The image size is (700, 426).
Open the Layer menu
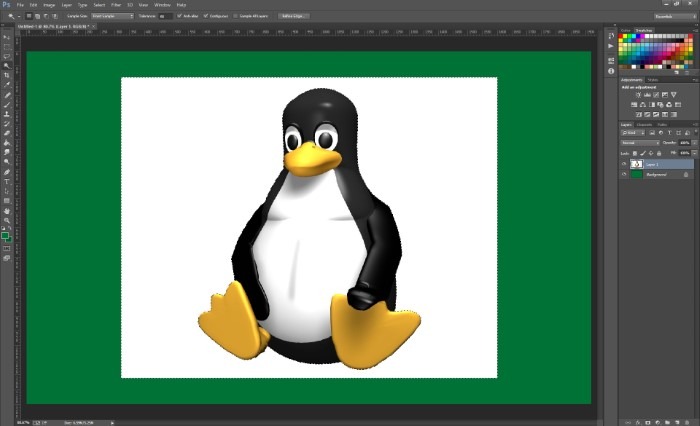(x=67, y=5)
